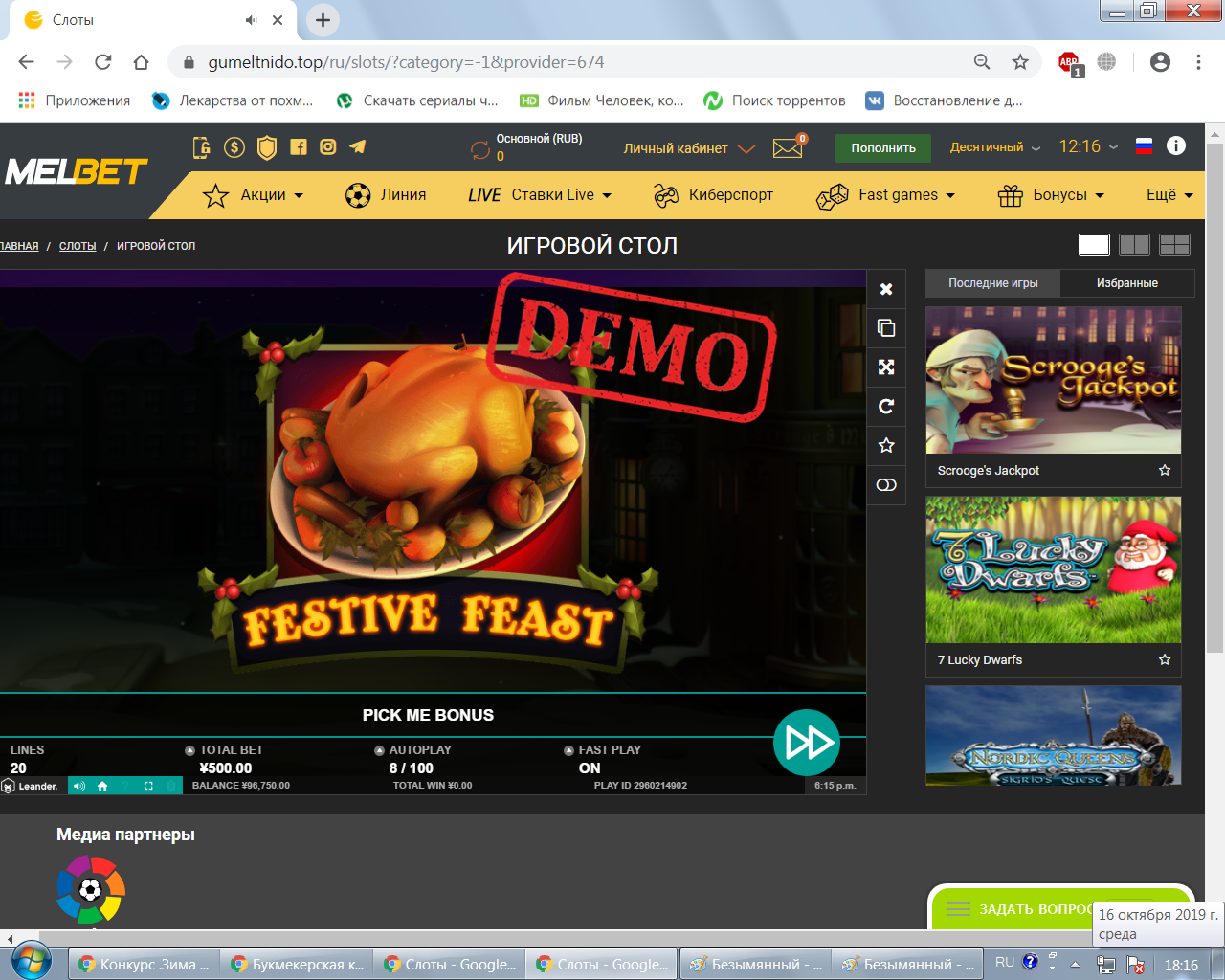The height and width of the screenshot is (980, 1225).
Task: Select two-window game table layout
Action: tap(1134, 245)
